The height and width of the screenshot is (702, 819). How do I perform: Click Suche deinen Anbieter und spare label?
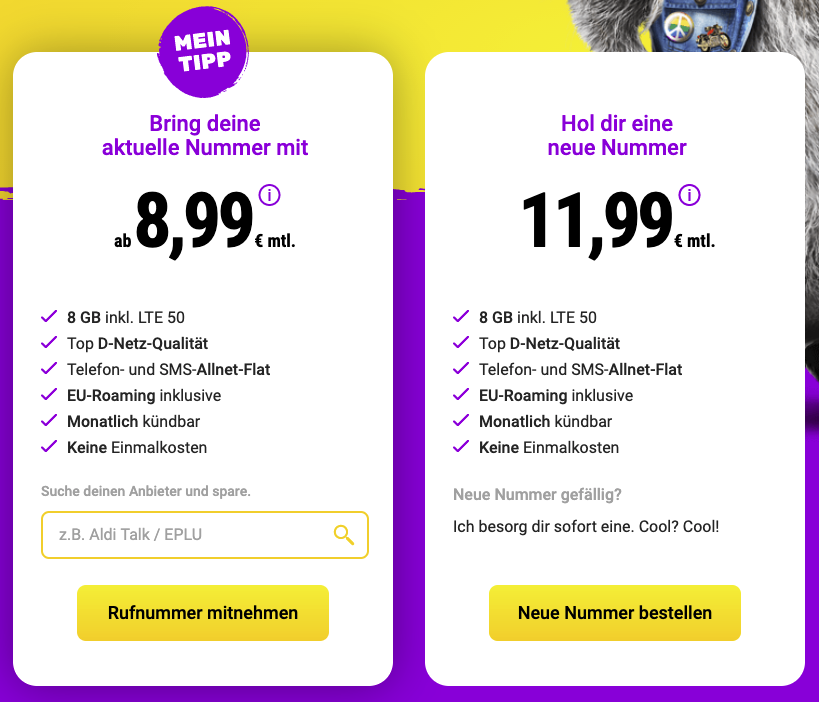coord(146,491)
